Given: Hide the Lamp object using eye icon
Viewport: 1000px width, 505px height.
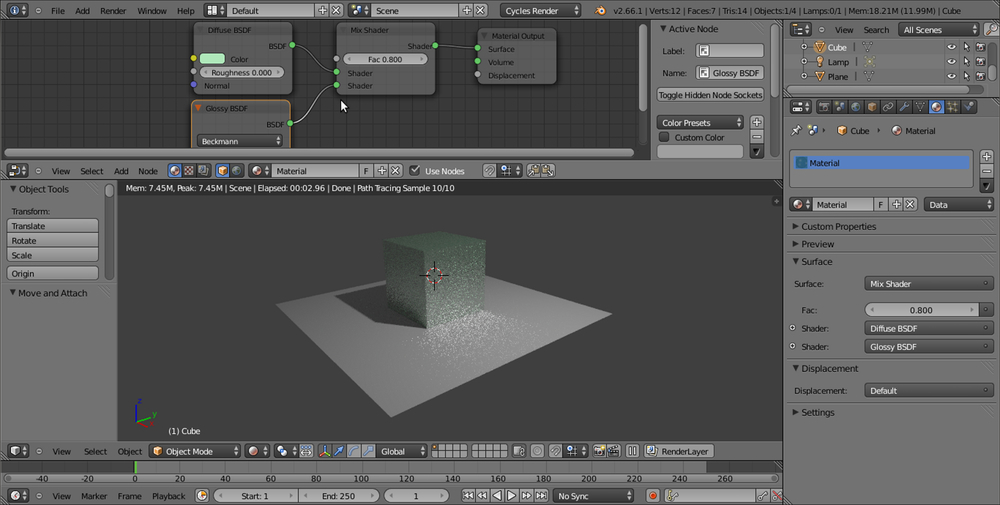Looking at the screenshot, I should click(x=951, y=62).
